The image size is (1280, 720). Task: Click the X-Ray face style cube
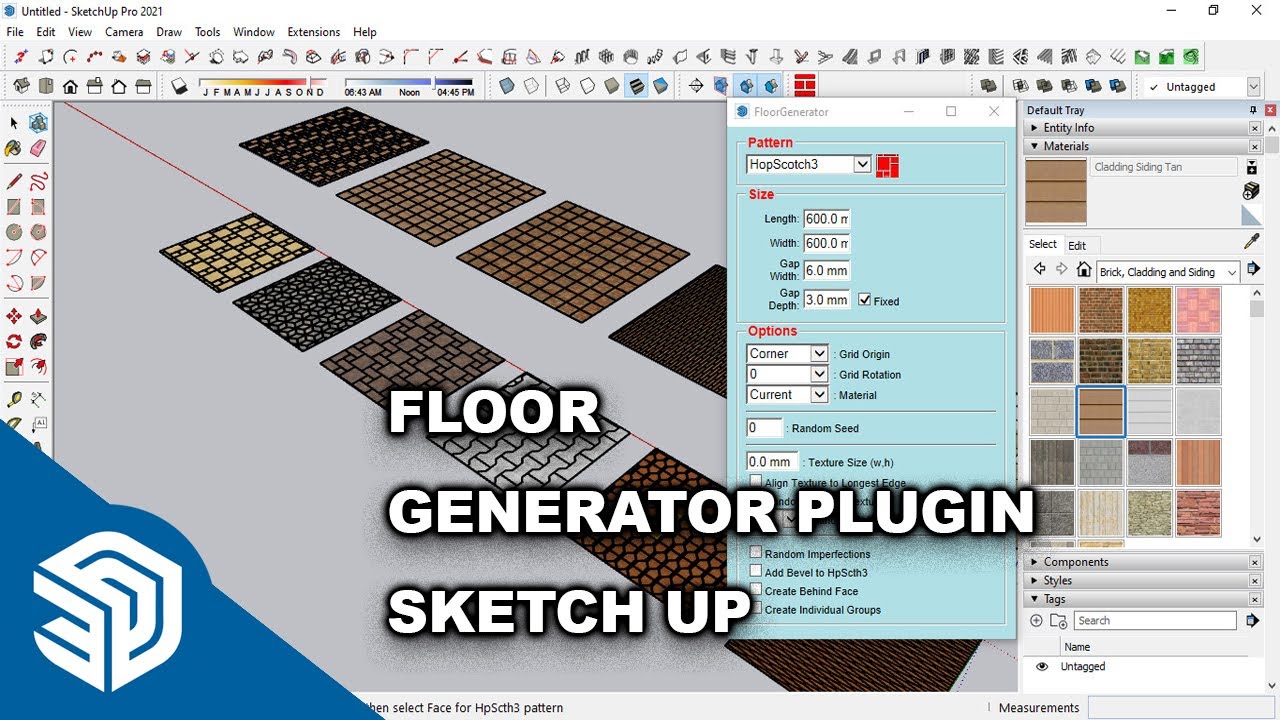click(x=507, y=86)
